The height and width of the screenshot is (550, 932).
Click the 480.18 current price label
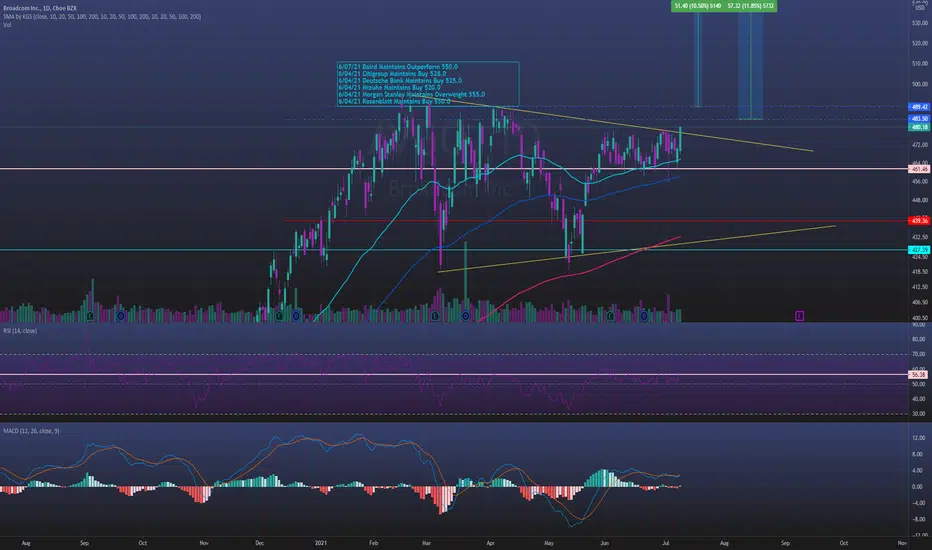point(919,127)
